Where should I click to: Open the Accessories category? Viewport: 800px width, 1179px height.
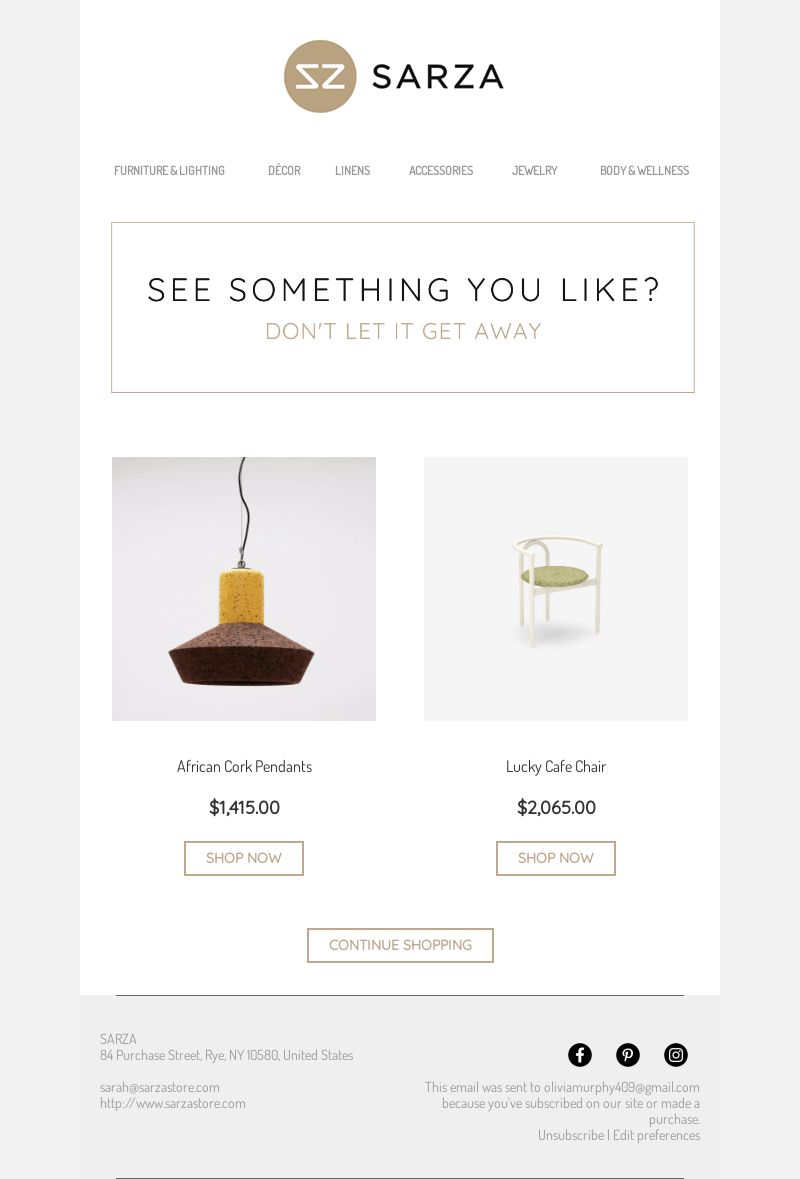pyautogui.click(x=441, y=171)
